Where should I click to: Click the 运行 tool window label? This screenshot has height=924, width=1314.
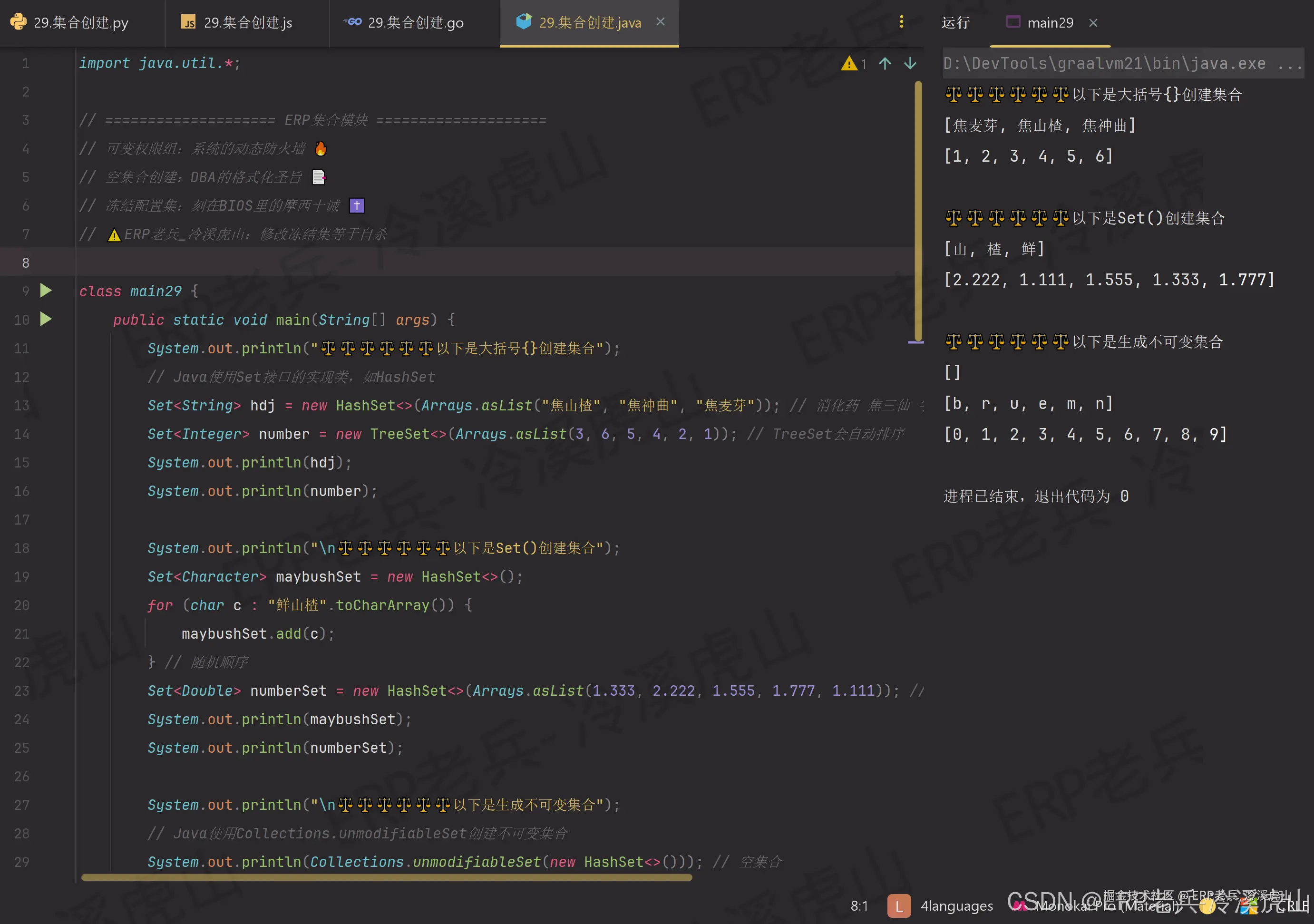coord(955,23)
